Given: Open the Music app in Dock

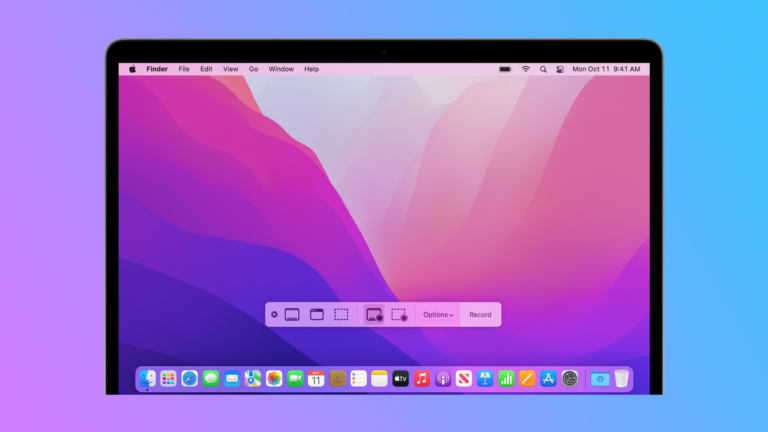Looking at the screenshot, I should 422,379.
